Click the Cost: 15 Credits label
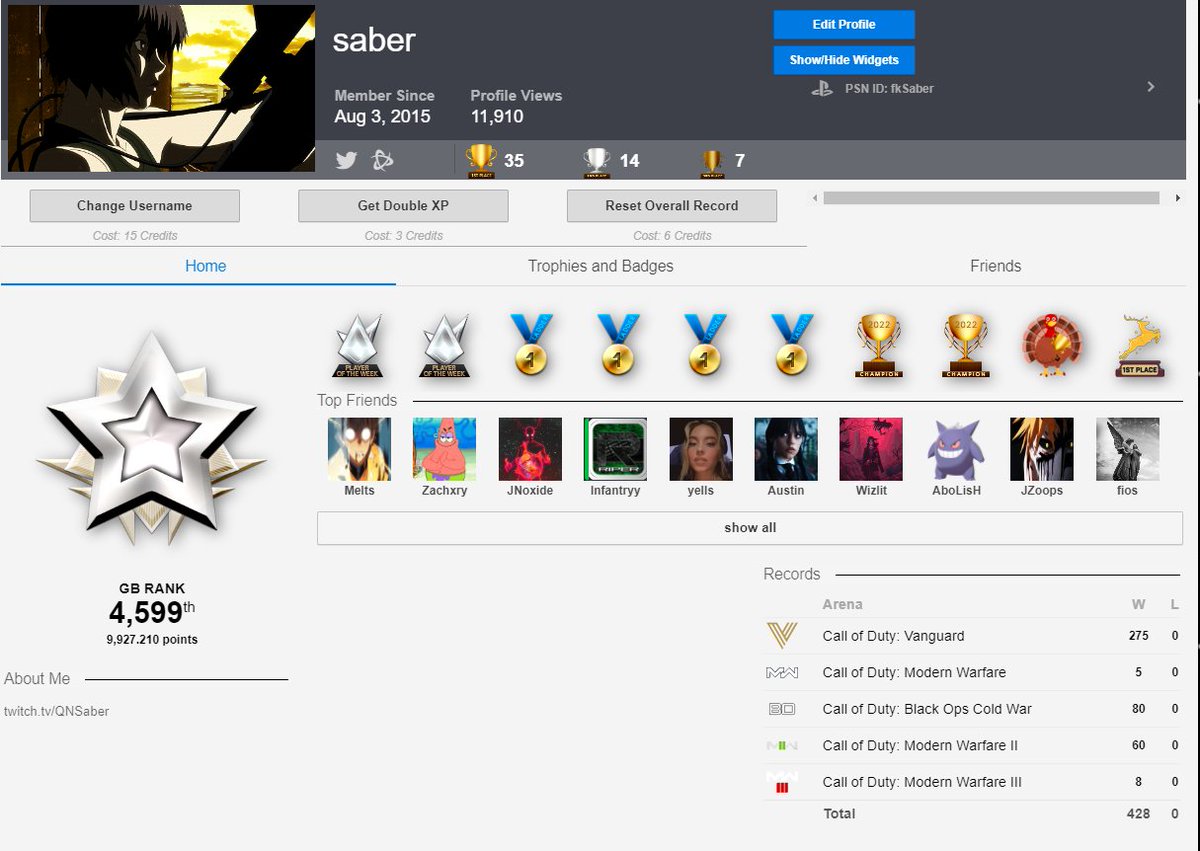Image resolution: width=1200 pixels, height=851 pixels. pos(134,236)
